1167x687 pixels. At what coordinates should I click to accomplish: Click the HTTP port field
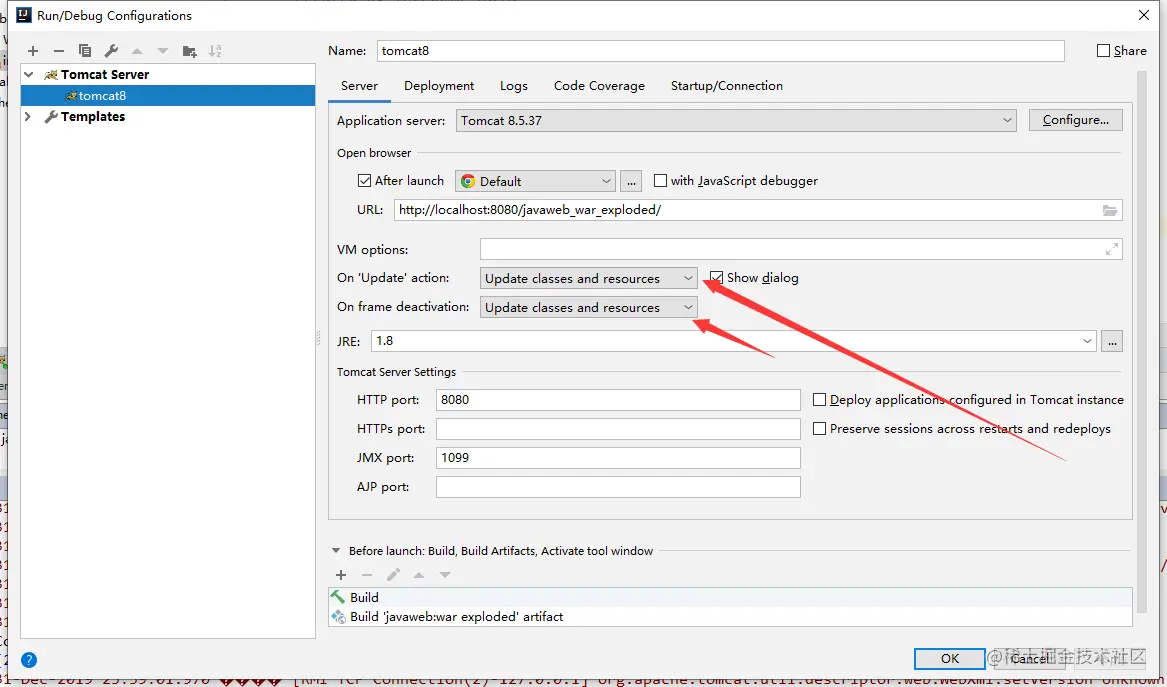618,400
